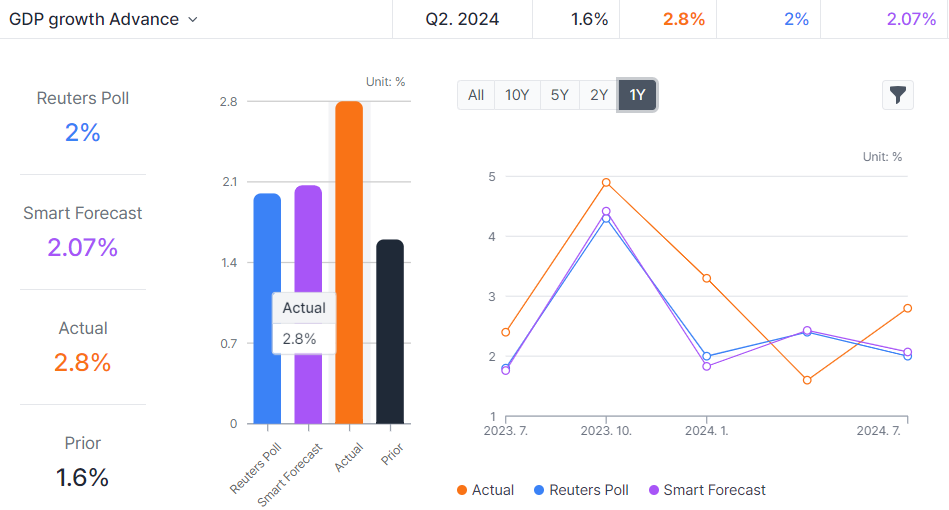Select the 5Y time range
The image size is (949, 510).
click(559, 95)
